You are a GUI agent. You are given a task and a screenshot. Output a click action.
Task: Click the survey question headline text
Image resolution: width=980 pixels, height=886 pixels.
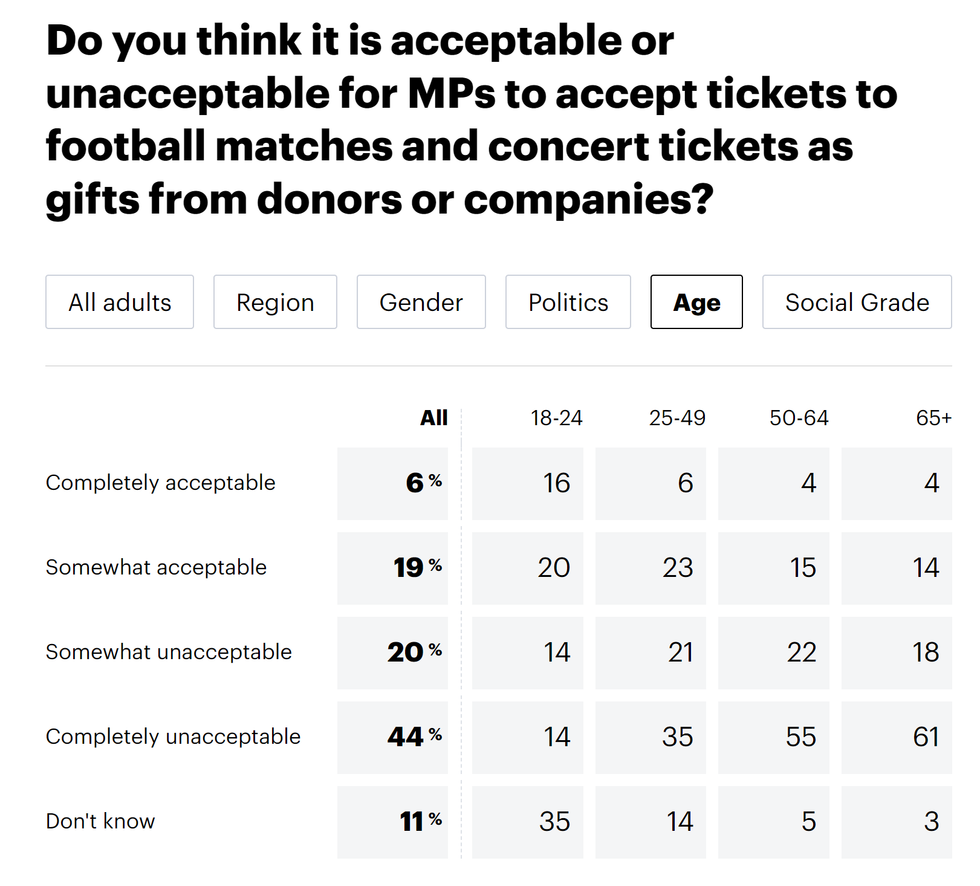pyautogui.click(x=470, y=120)
